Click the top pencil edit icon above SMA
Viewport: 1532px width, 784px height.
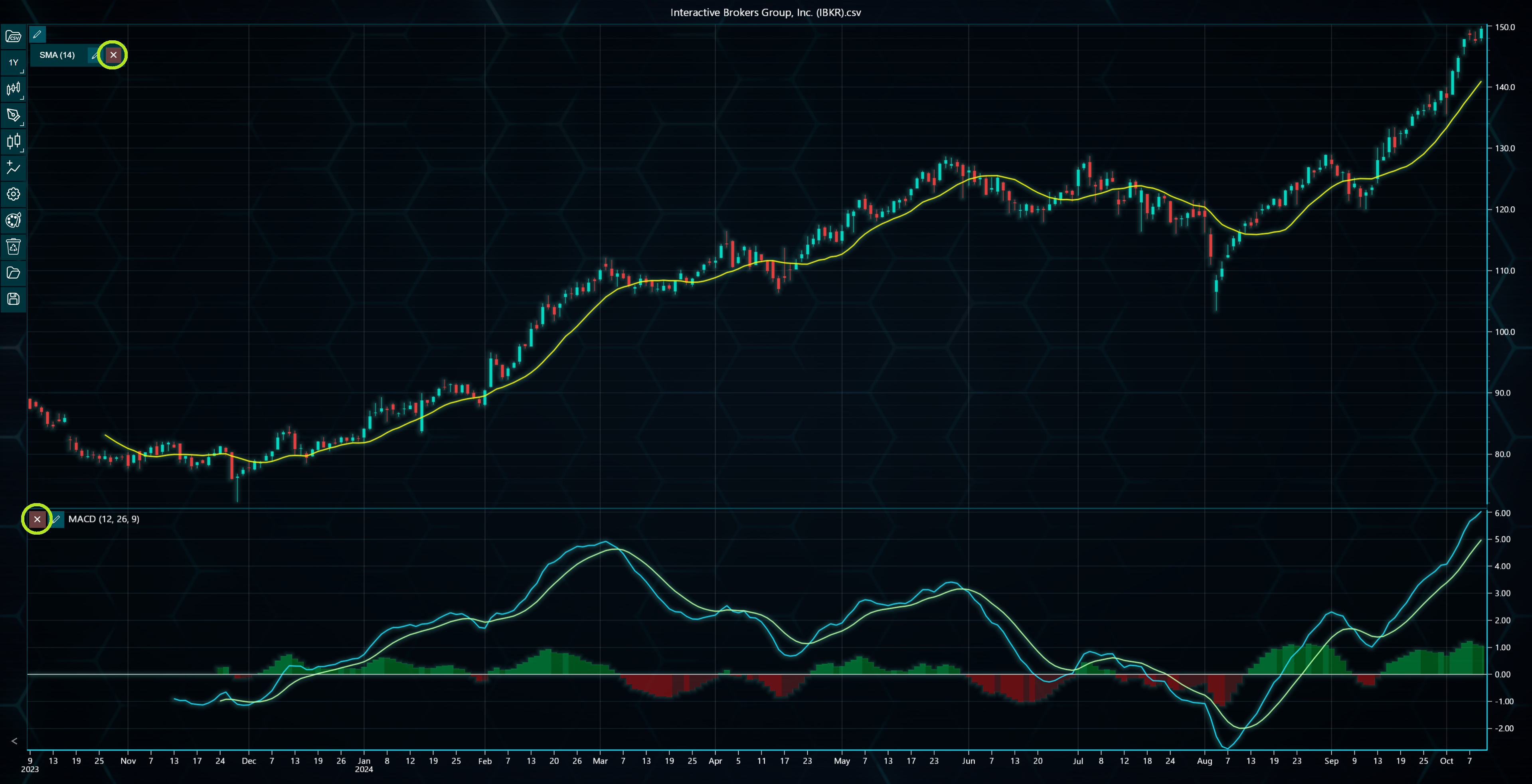[37, 34]
